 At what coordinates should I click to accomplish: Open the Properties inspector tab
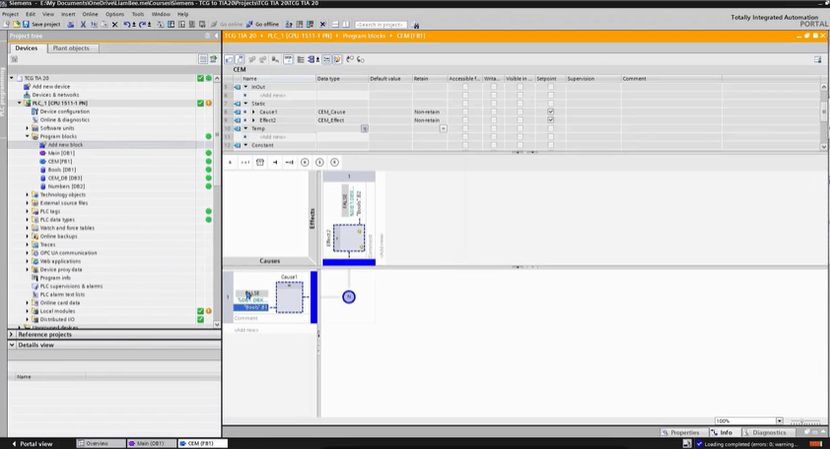coord(684,432)
